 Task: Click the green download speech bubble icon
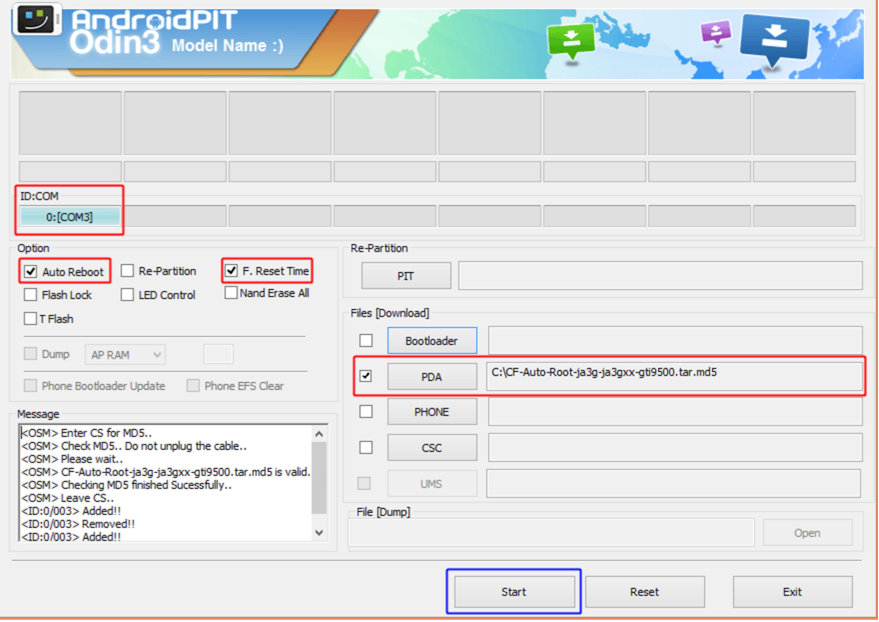click(571, 41)
